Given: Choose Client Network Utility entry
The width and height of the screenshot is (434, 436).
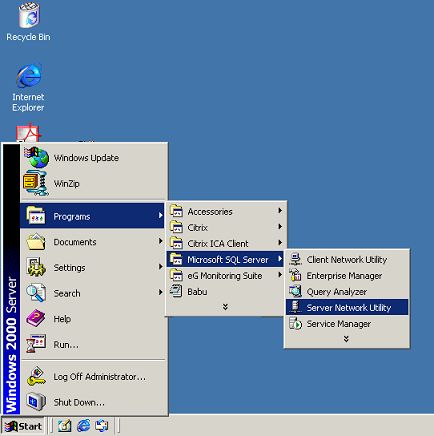Looking at the screenshot, I should click(x=347, y=259).
